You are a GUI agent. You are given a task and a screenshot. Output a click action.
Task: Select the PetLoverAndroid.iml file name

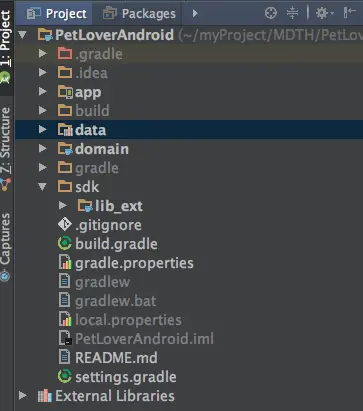point(144,339)
